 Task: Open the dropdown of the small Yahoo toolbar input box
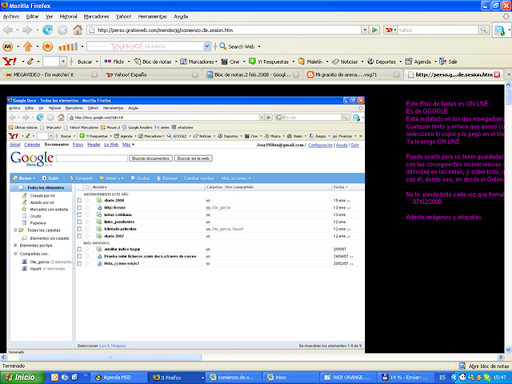[63, 61]
